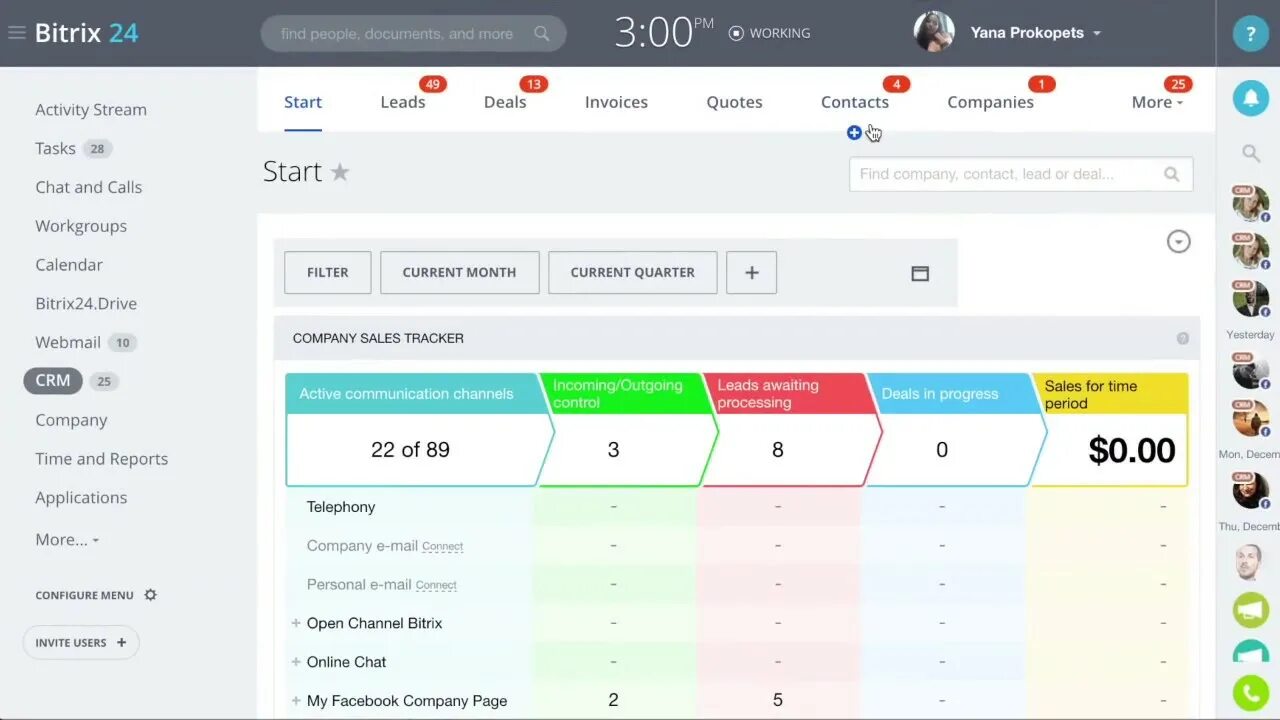Viewport: 1280px width, 720px height.
Task: Select the Current Quarter filter
Action: (632, 272)
